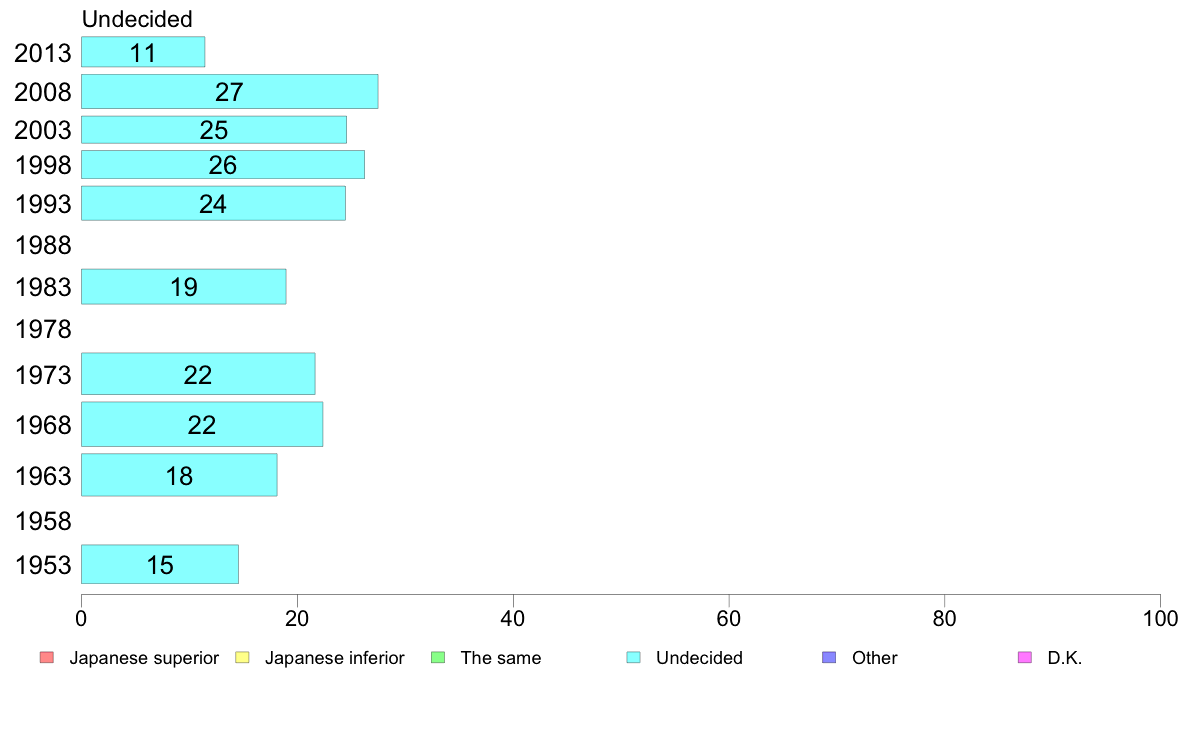Screen dimensions: 1188x736
Task: Select the 2003 bar showing 25
Action: 214,130
